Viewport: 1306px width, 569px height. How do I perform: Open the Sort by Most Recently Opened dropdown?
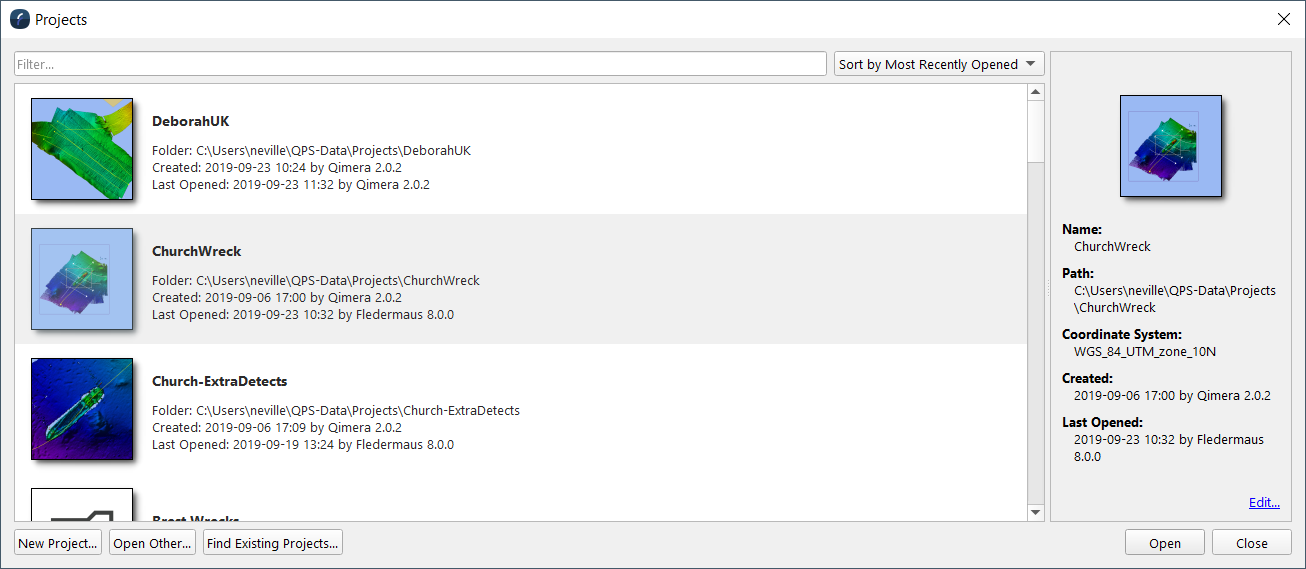point(939,64)
